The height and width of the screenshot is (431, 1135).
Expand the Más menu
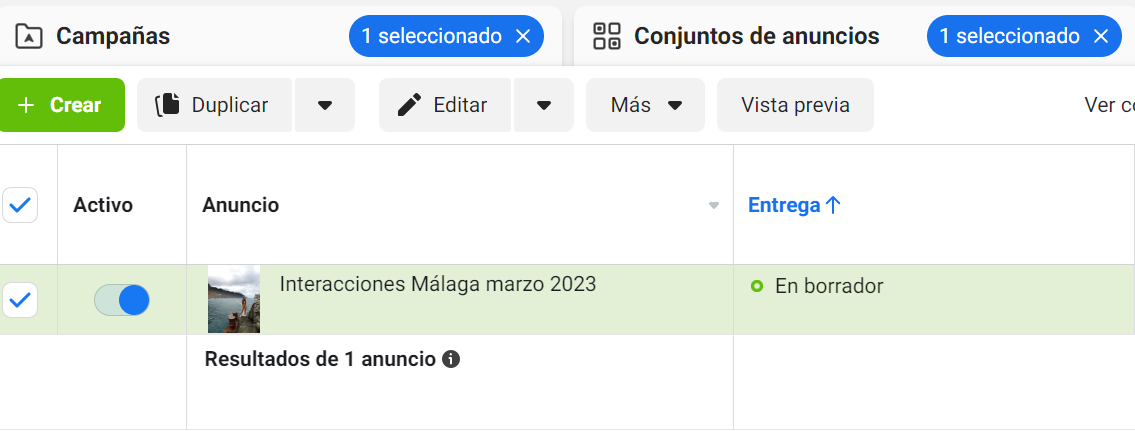click(645, 105)
